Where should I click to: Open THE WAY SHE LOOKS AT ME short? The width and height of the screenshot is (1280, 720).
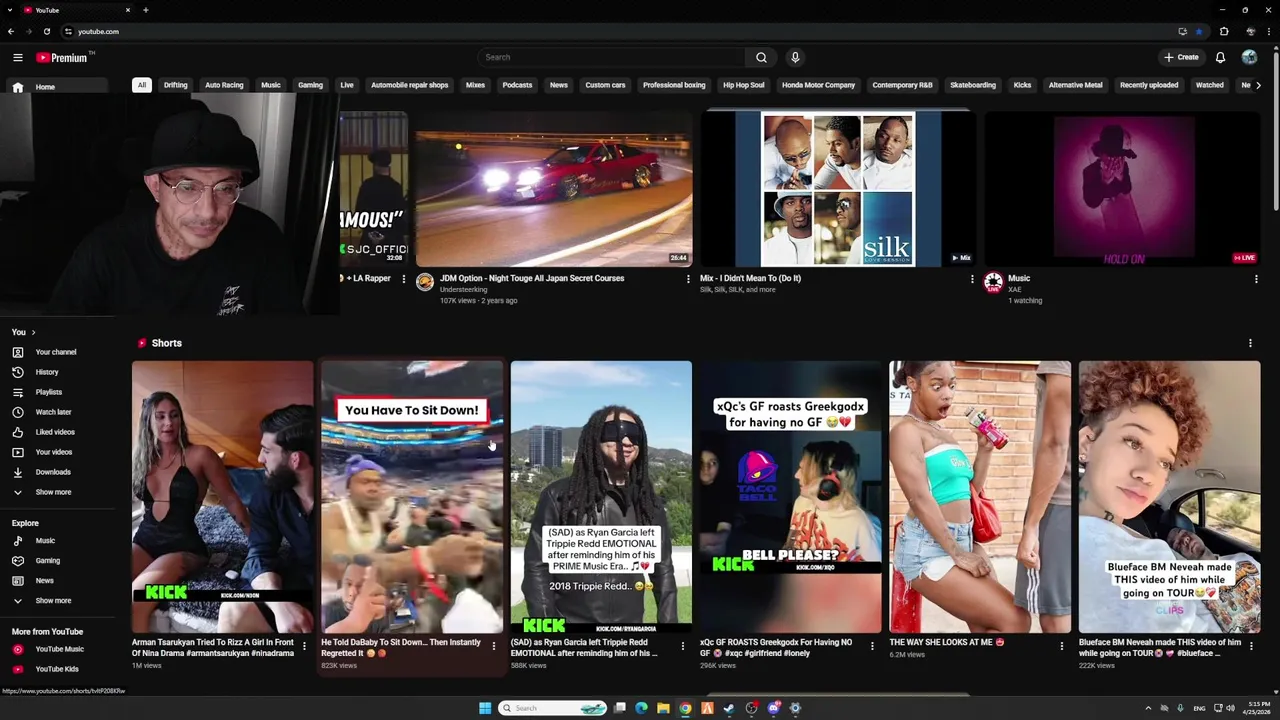980,497
